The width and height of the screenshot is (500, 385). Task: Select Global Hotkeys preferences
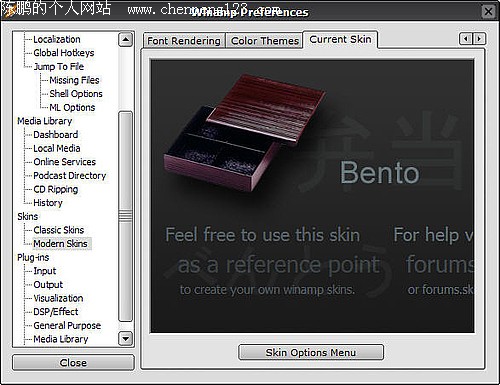tap(64, 53)
